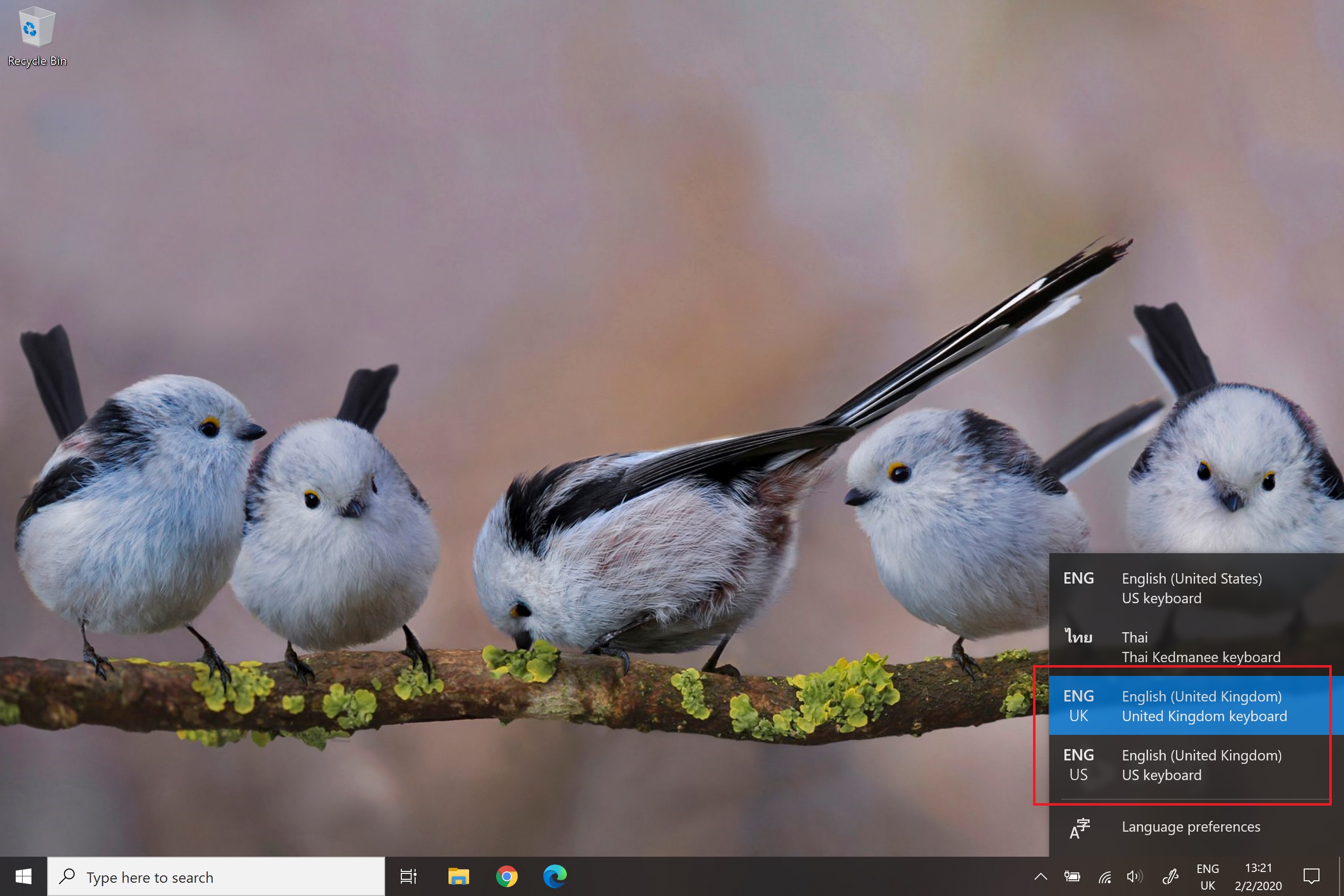Expand hidden system tray icons chevron
The height and width of the screenshot is (896, 1344).
pyautogui.click(x=1040, y=876)
